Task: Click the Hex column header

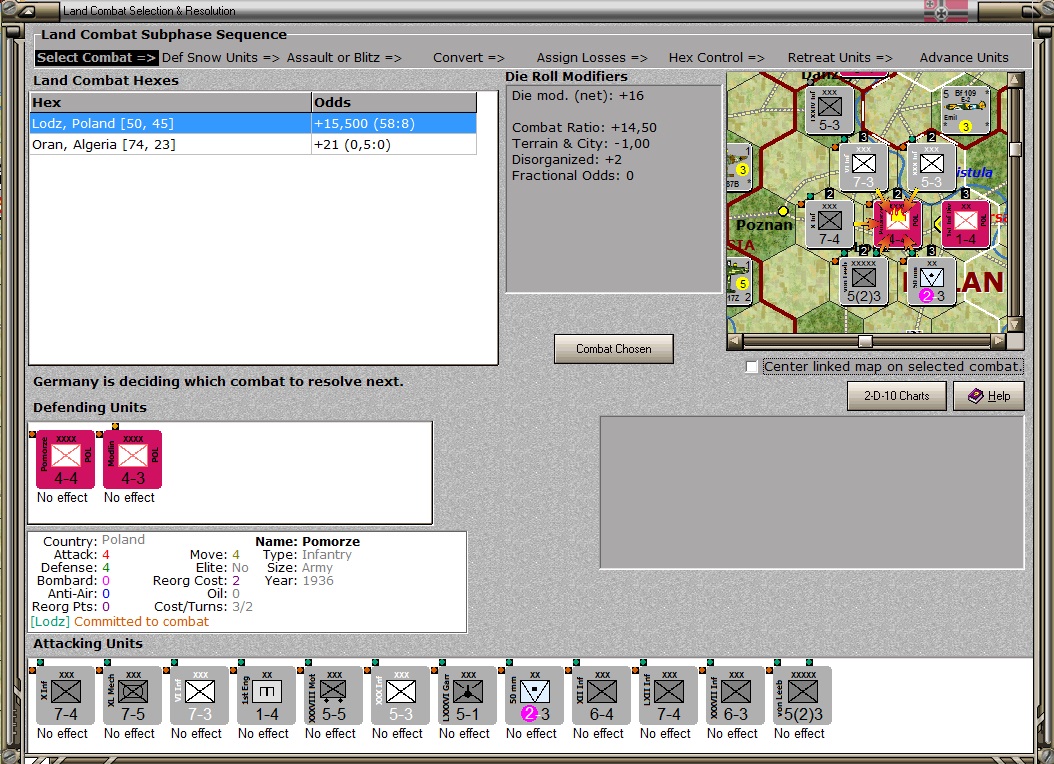Action: pyautogui.click(x=171, y=102)
